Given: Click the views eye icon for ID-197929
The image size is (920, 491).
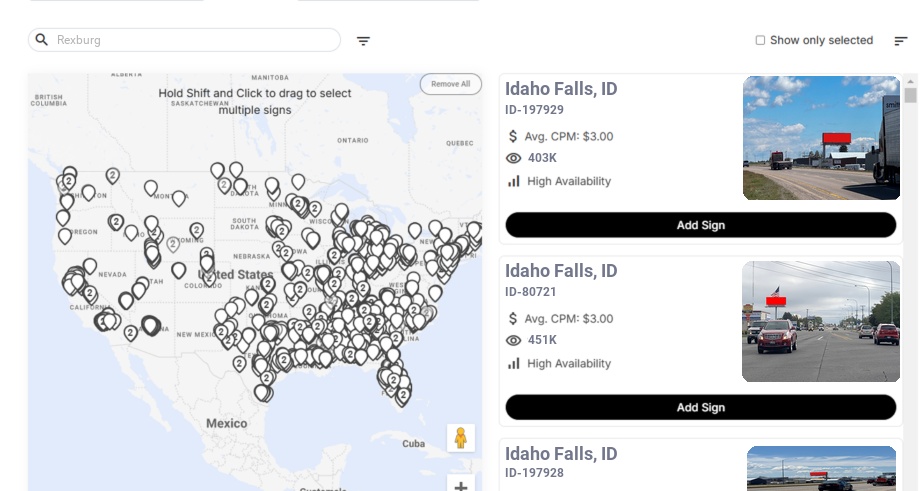Looking at the screenshot, I should pyautogui.click(x=514, y=158).
